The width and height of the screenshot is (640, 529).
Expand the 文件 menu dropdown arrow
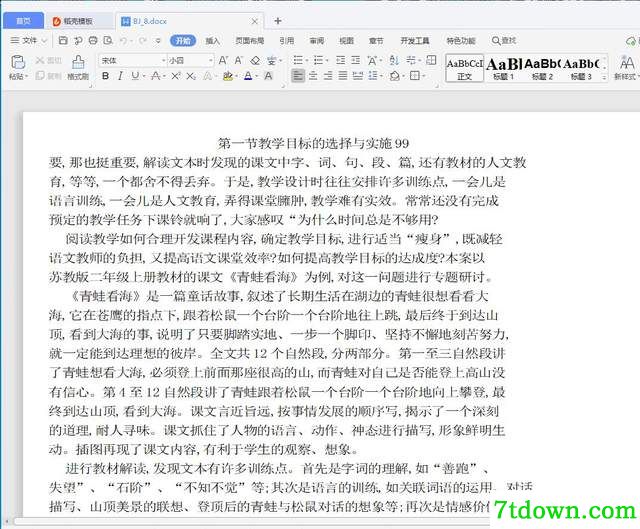[44, 40]
